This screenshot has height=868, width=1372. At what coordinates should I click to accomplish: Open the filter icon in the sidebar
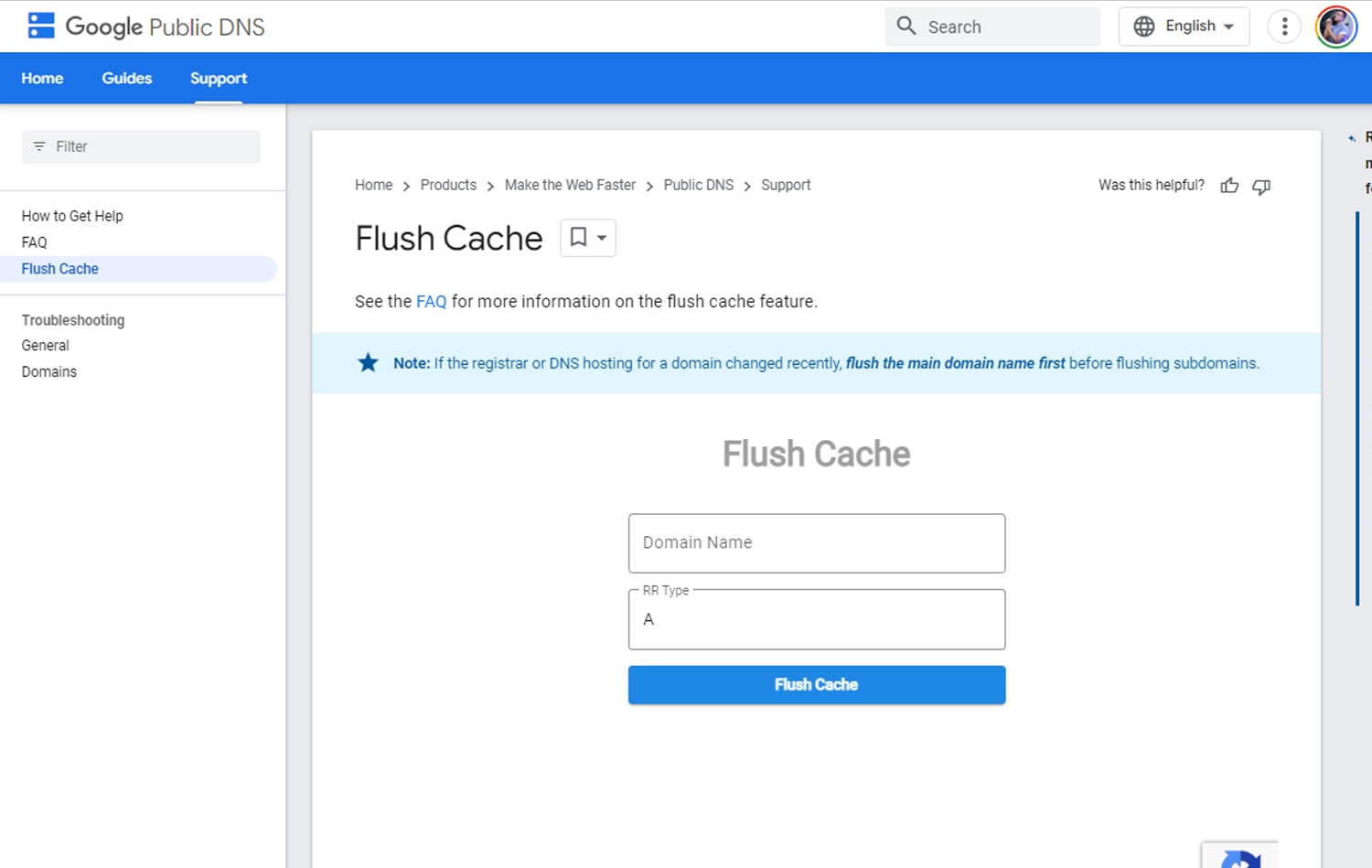pos(38,146)
